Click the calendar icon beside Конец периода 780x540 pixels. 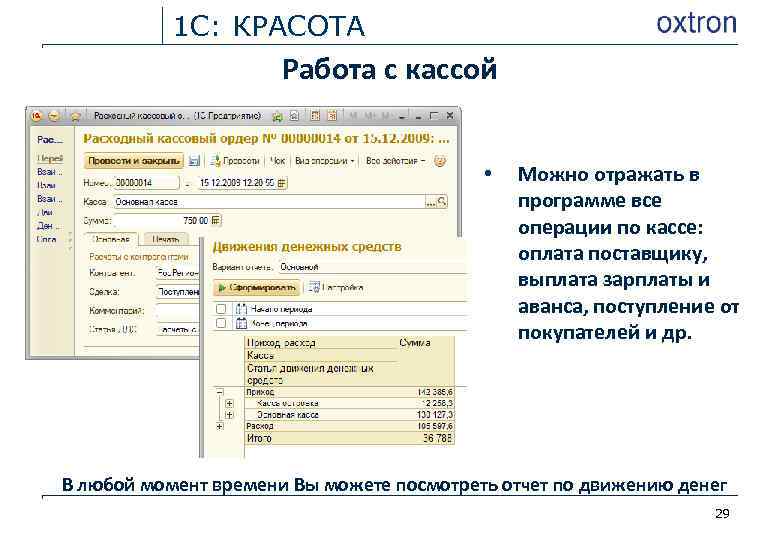tap(241, 323)
